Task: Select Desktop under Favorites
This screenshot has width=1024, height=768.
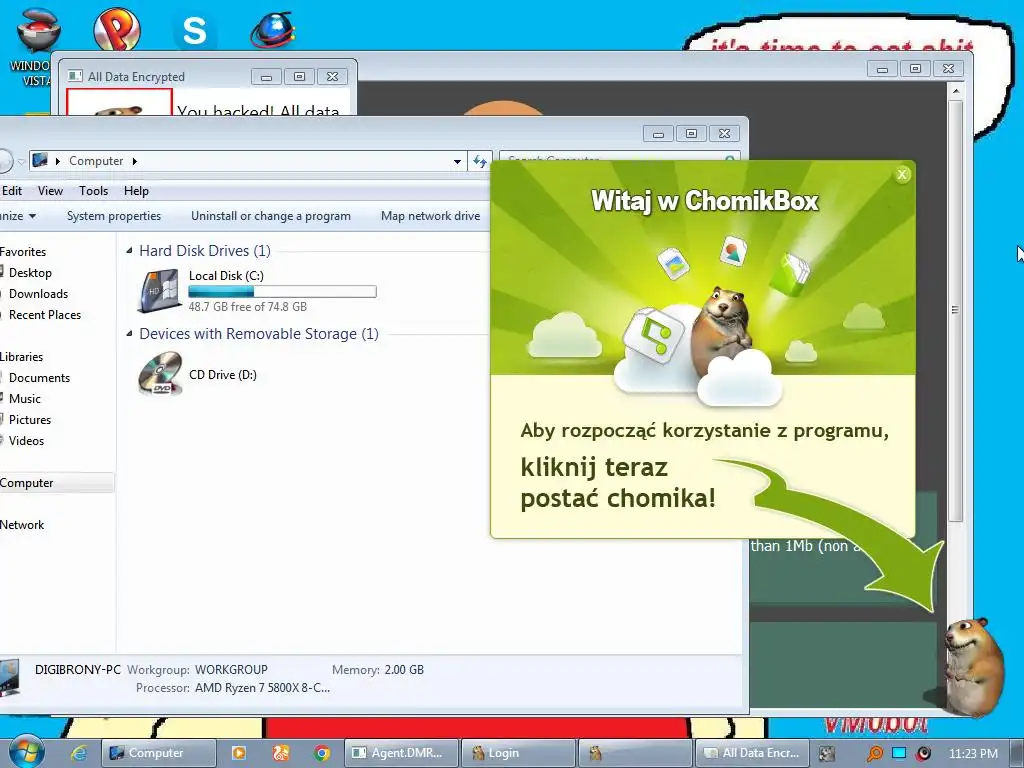Action: point(30,273)
